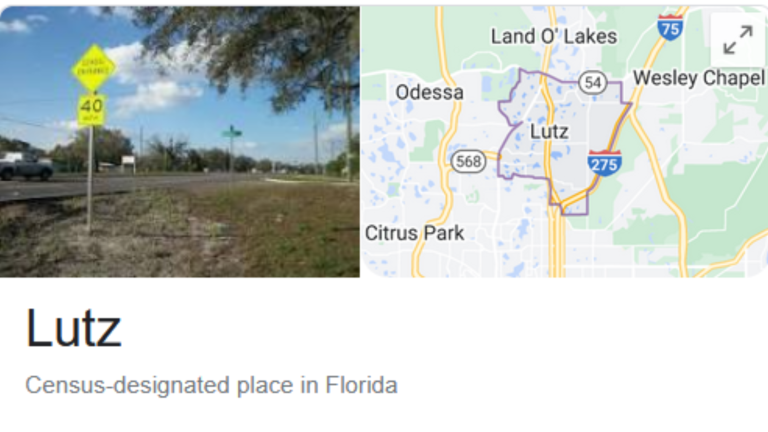768x432 pixels.
Task: Click the Census-designated place in Florida subtitle
Action: (211, 385)
